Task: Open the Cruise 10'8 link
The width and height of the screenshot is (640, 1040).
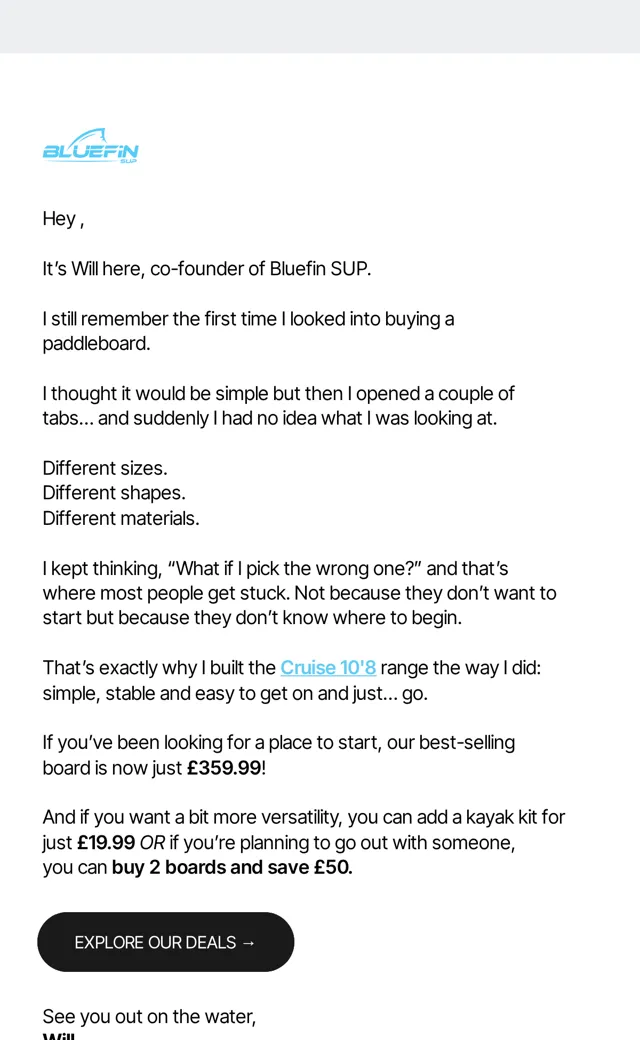Action: pos(328,667)
